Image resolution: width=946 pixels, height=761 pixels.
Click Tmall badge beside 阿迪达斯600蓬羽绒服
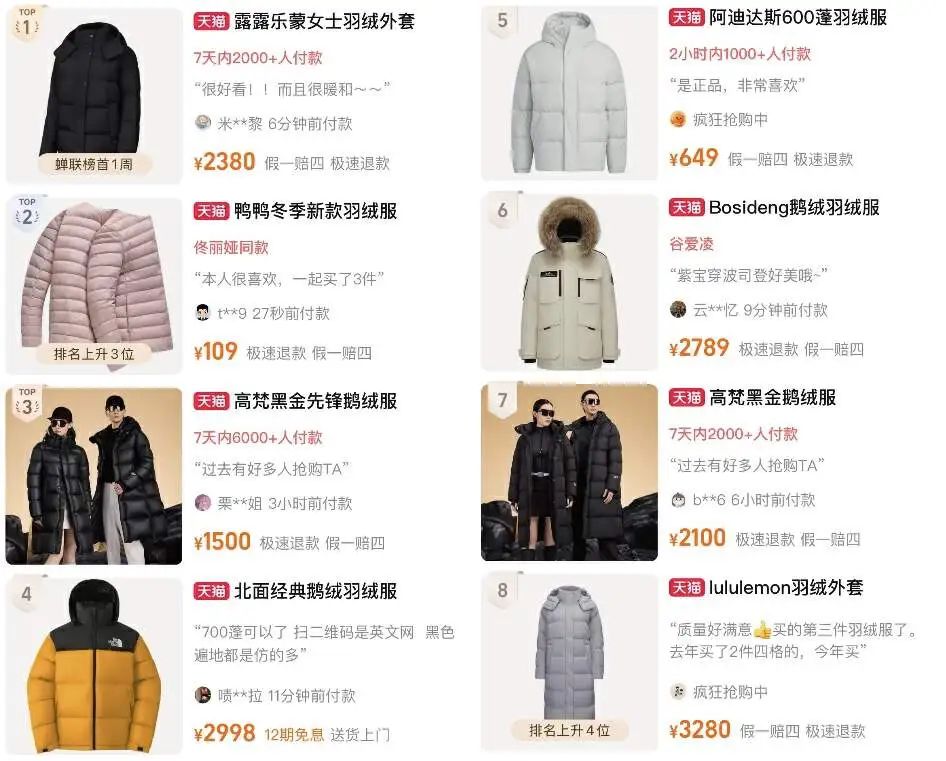click(x=687, y=17)
